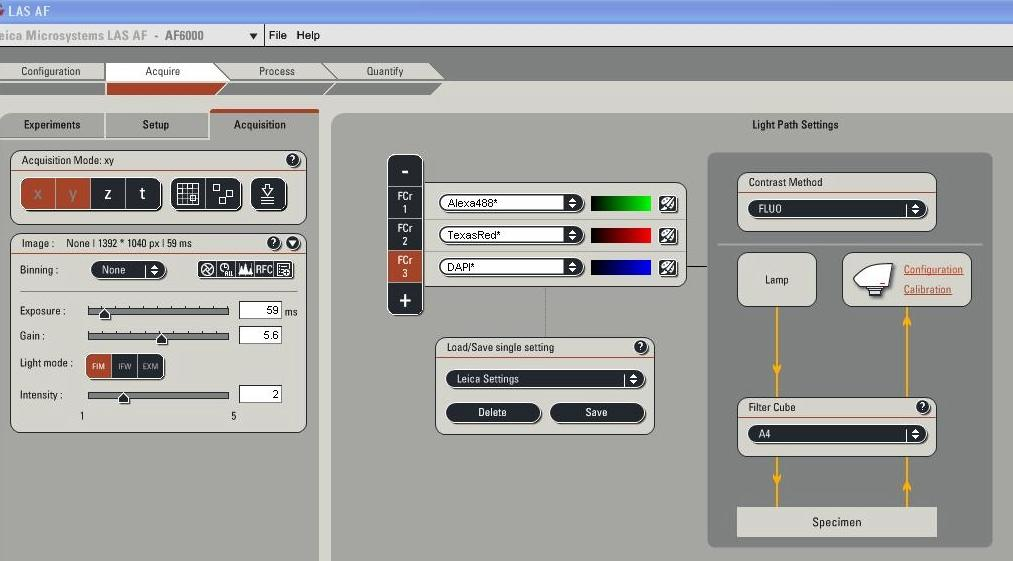Click the crossed-circle icon in image toolbar
The width and height of the screenshot is (1013, 561).
pyautogui.click(x=207, y=270)
